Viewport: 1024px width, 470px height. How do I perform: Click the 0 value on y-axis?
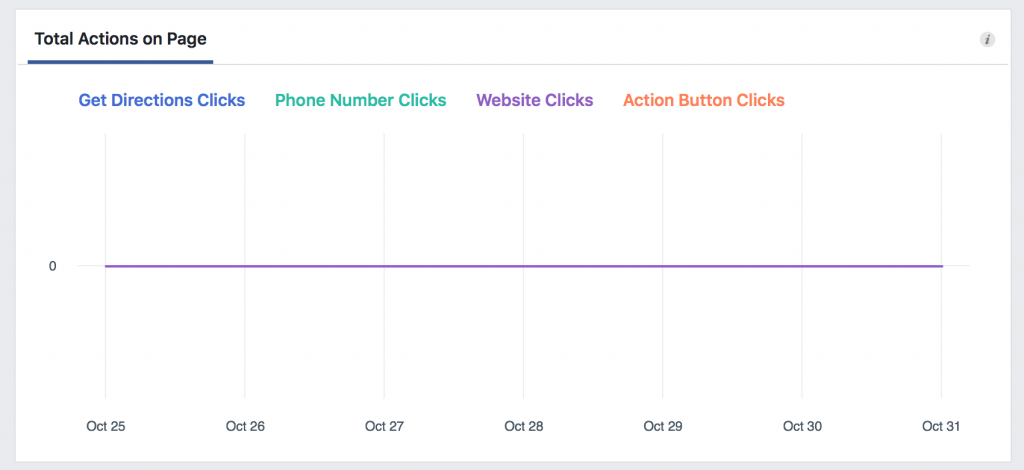(x=52, y=266)
